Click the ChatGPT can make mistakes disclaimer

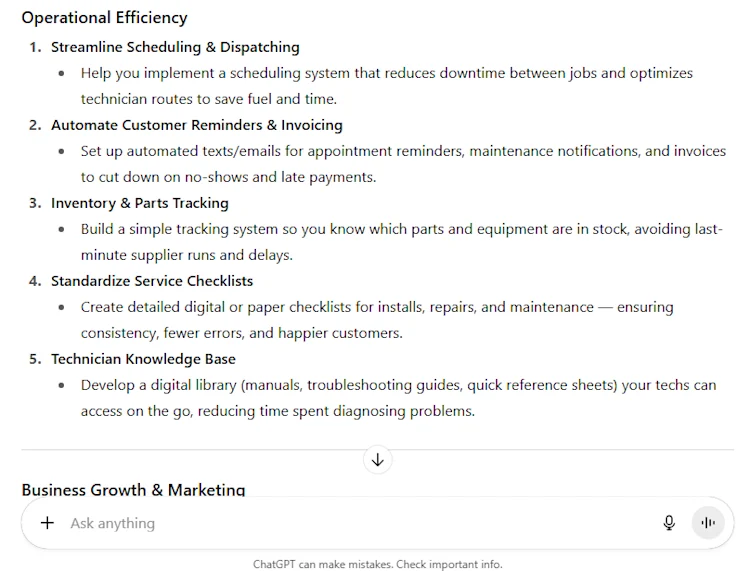pyautogui.click(x=377, y=564)
